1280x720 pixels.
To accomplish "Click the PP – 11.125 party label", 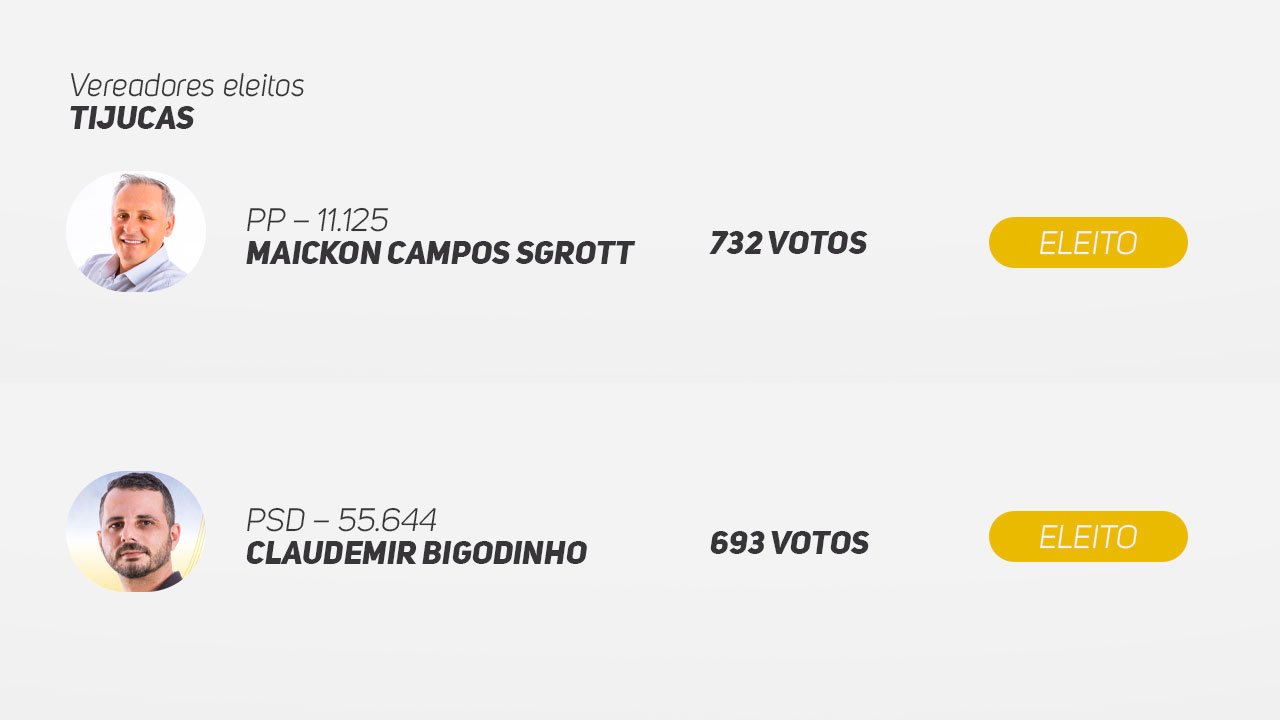I will [317, 220].
